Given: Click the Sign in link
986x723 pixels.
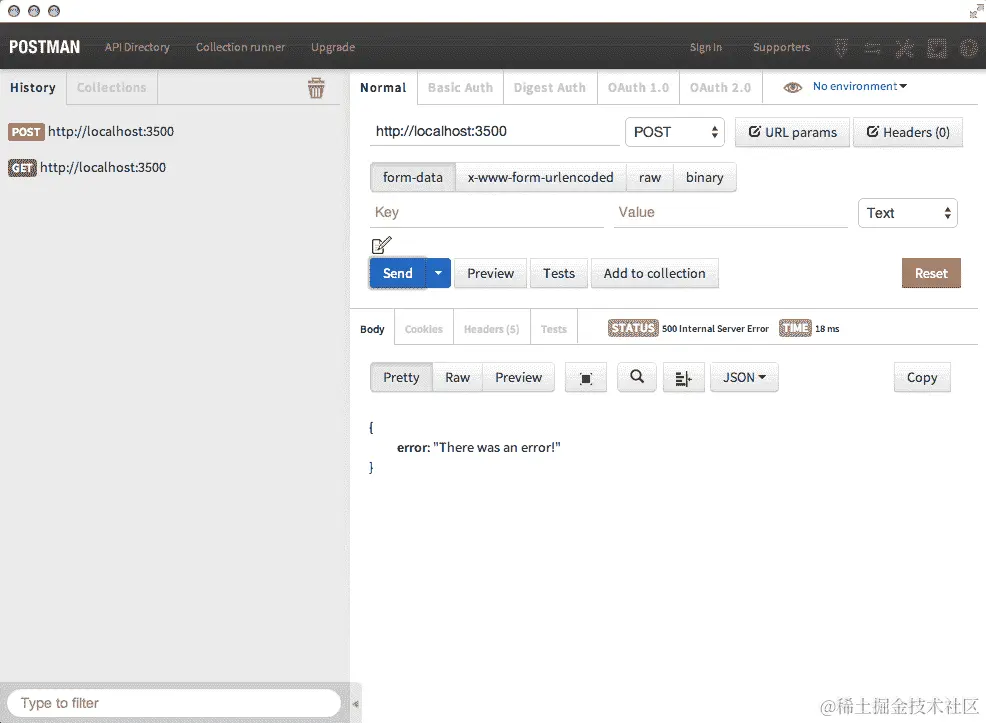Looking at the screenshot, I should point(706,47).
